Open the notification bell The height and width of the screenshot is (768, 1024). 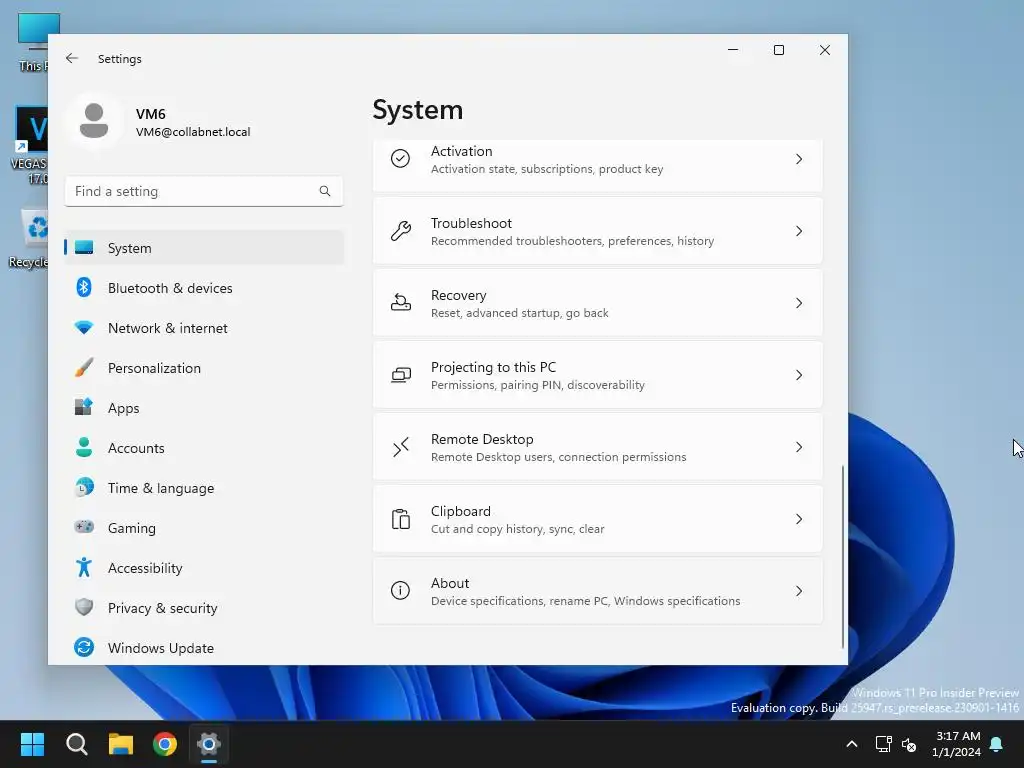click(997, 744)
